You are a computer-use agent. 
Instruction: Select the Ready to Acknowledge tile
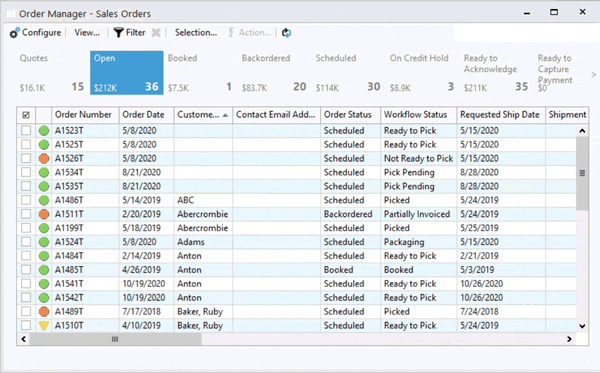click(x=496, y=73)
